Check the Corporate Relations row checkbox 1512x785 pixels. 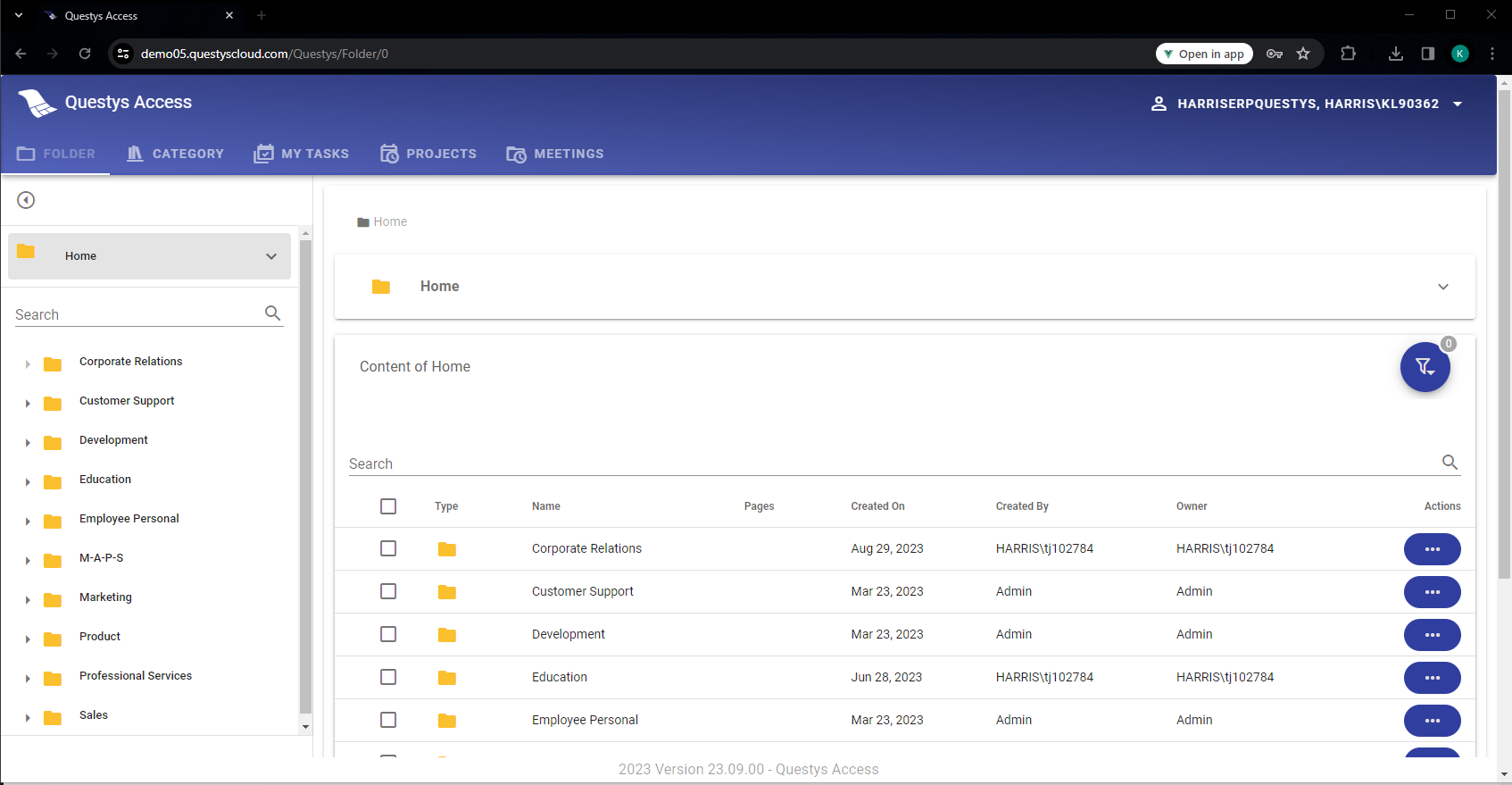(388, 548)
